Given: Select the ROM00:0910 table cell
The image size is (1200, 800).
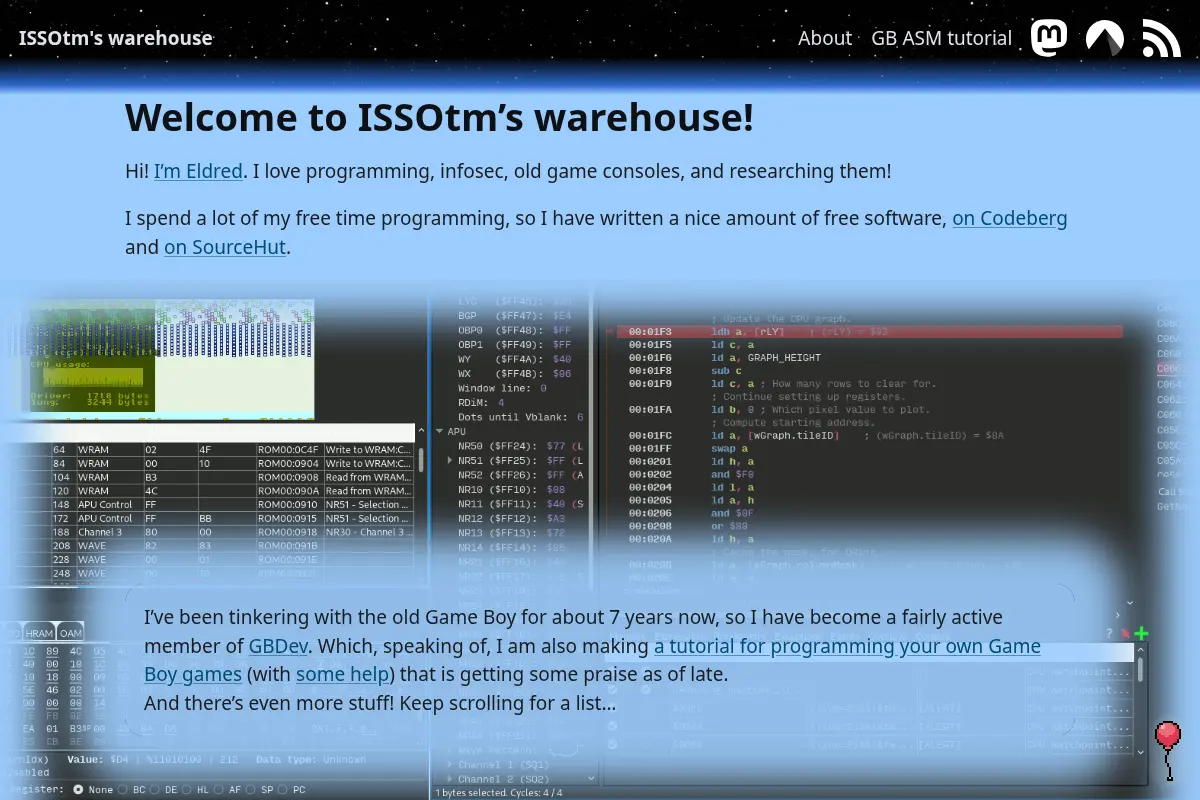Looking at the screenshot, I should 289,504.
